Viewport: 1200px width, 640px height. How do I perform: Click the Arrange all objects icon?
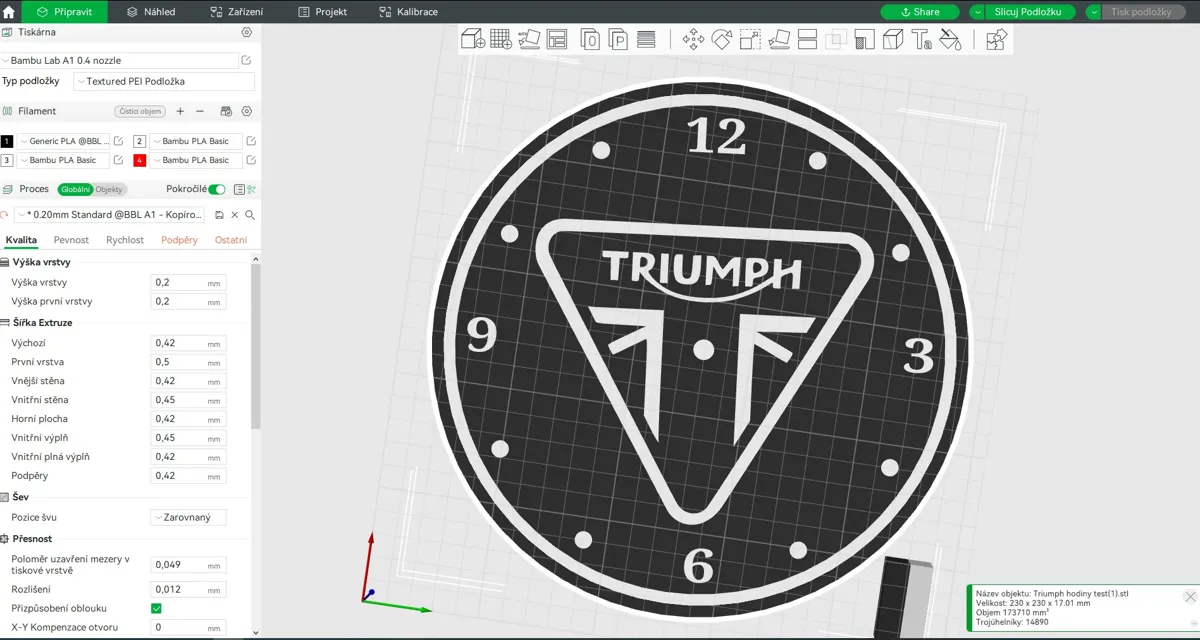tap(557, 39)
